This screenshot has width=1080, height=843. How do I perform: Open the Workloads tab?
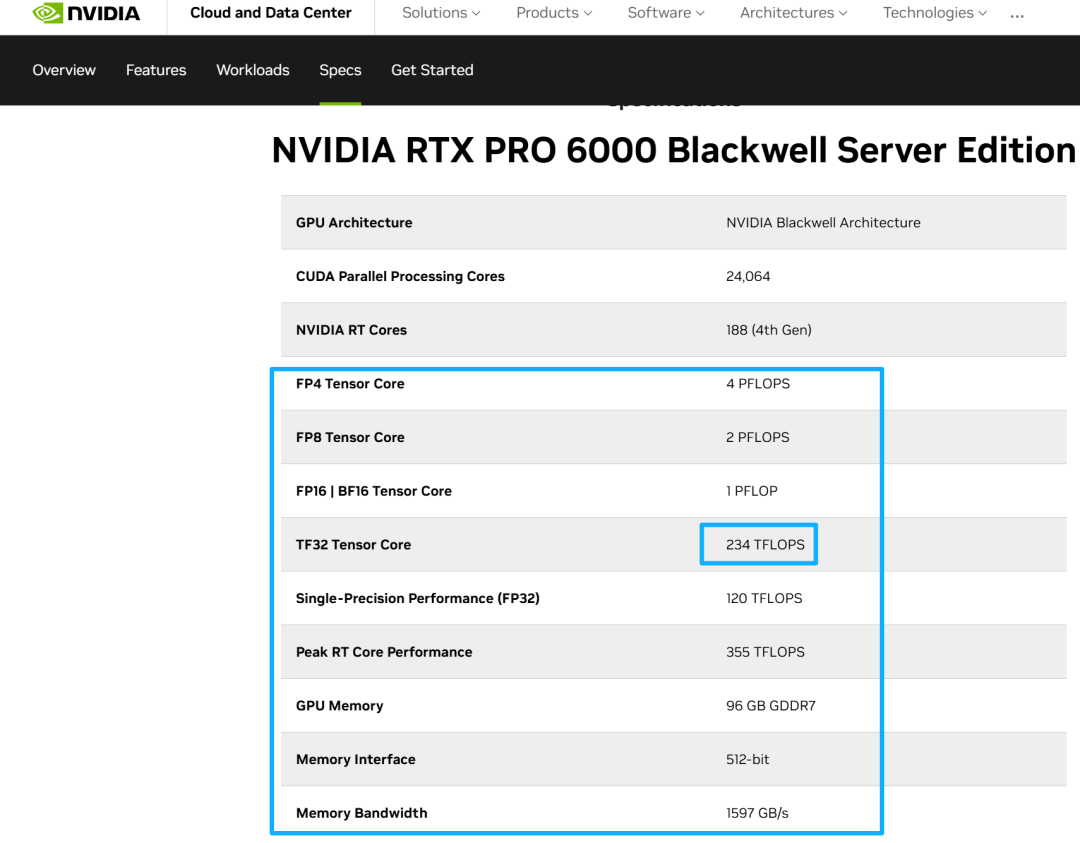253,70
